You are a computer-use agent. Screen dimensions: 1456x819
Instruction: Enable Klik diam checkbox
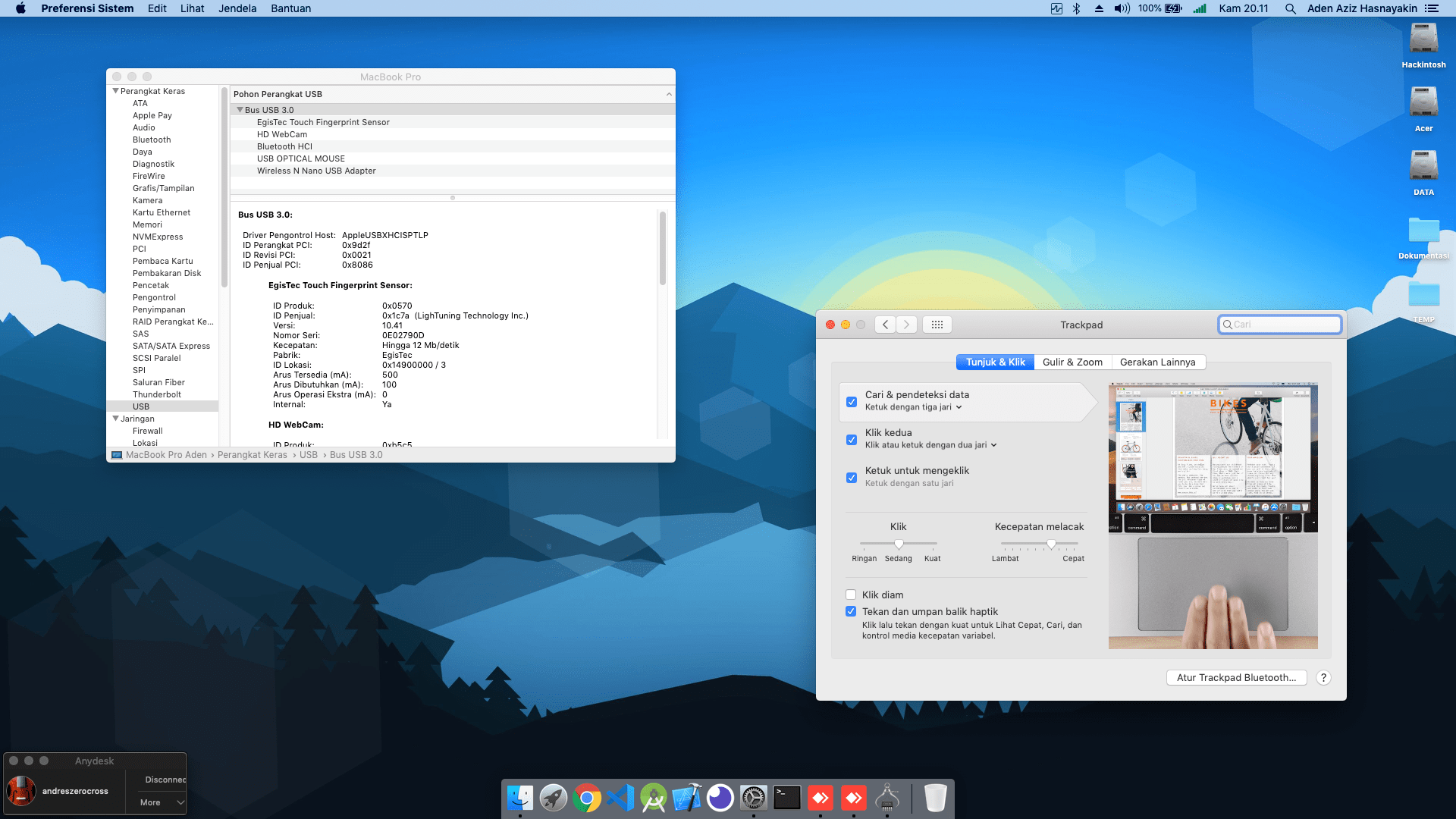pos(851,595)
